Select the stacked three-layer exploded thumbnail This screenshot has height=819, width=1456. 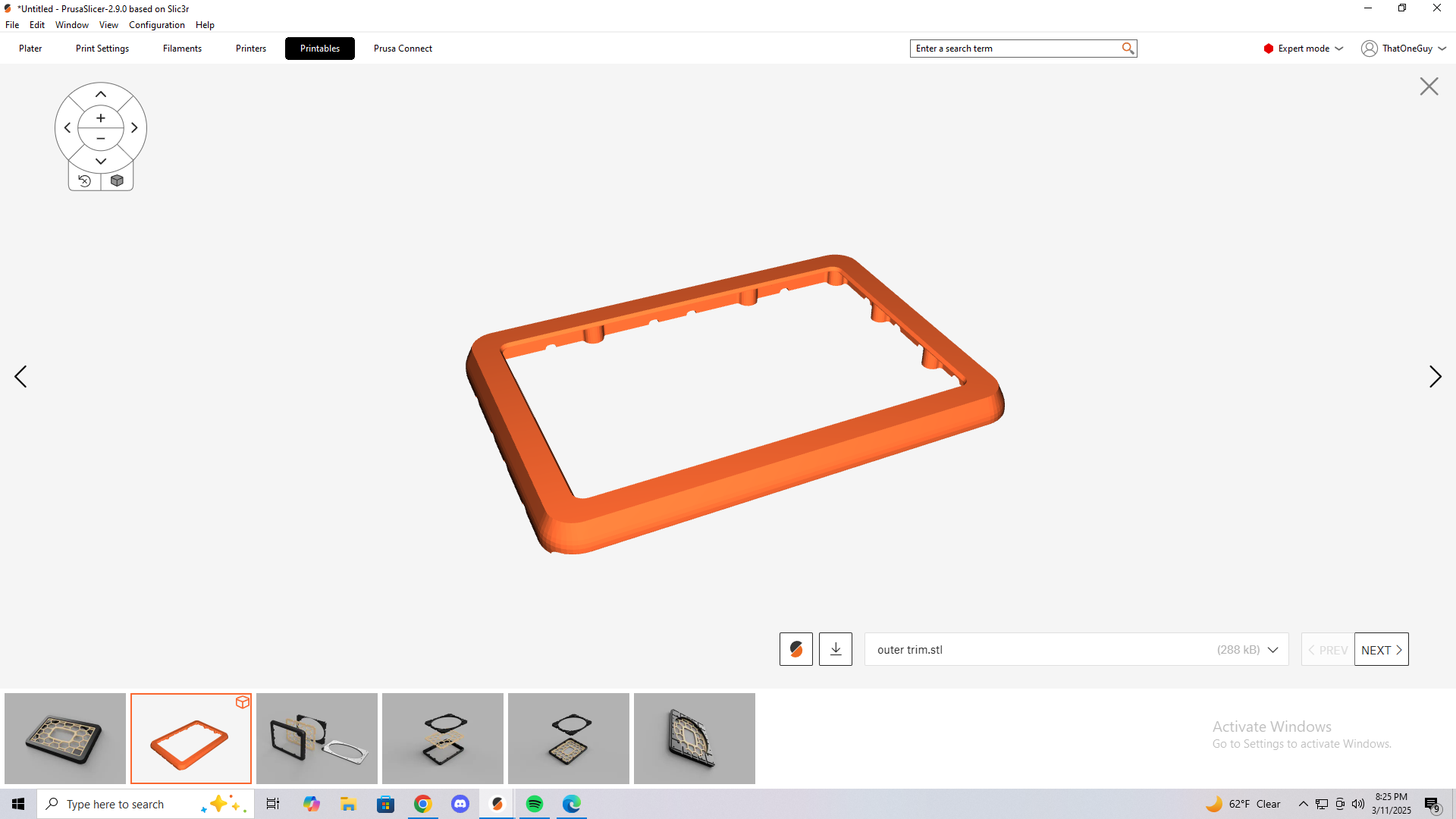pyautogui.click(x=443, y=739)
